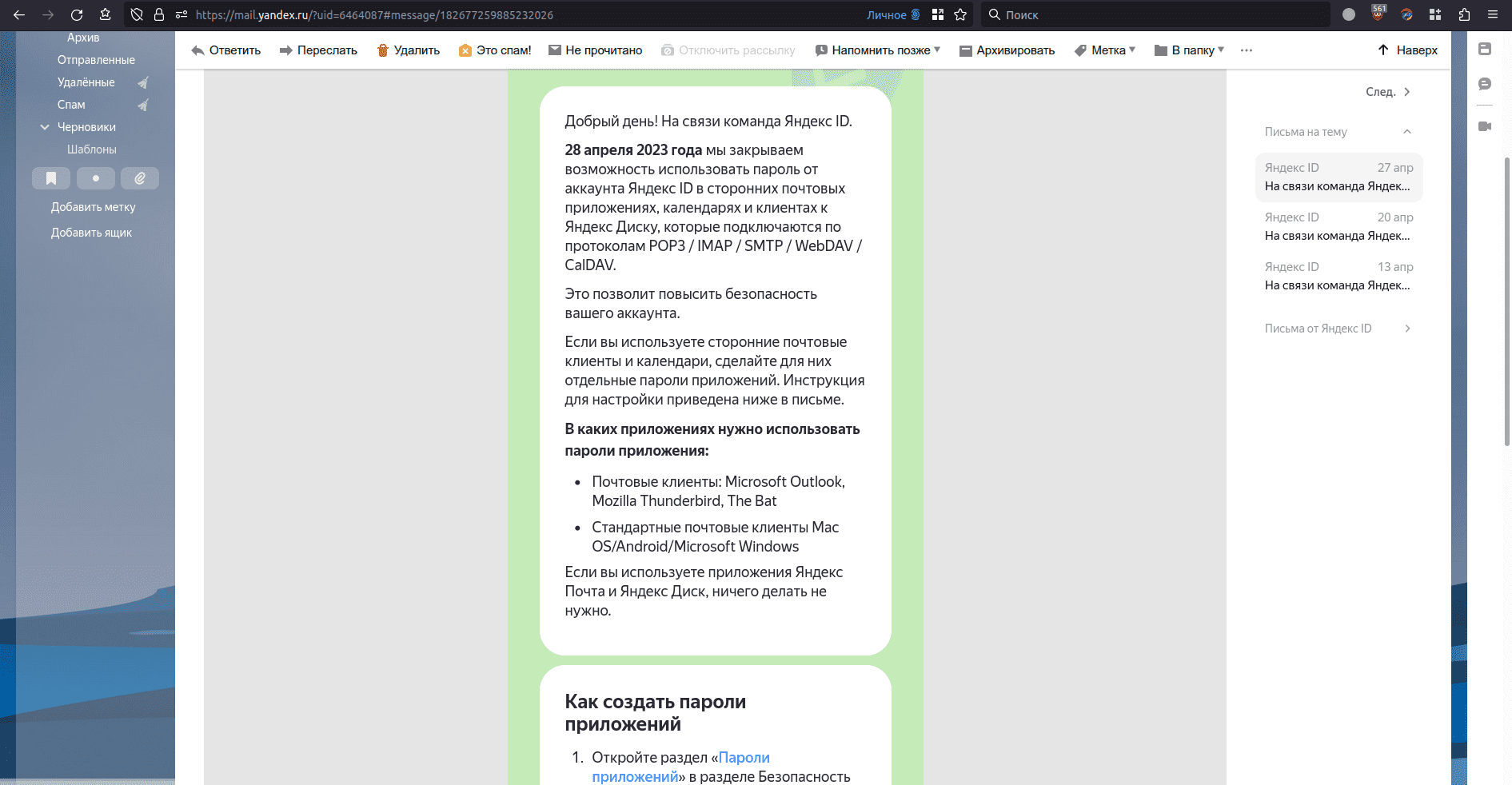Viewport: 1512px width, 785px height.
Task: Toggle the unread filter dot button
Action: (96, 178)
